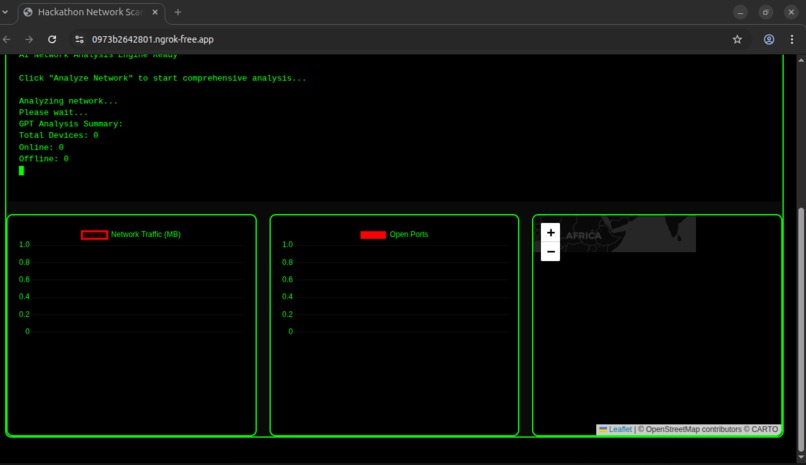
Task: Open a new browser tab
Action: 178,12
